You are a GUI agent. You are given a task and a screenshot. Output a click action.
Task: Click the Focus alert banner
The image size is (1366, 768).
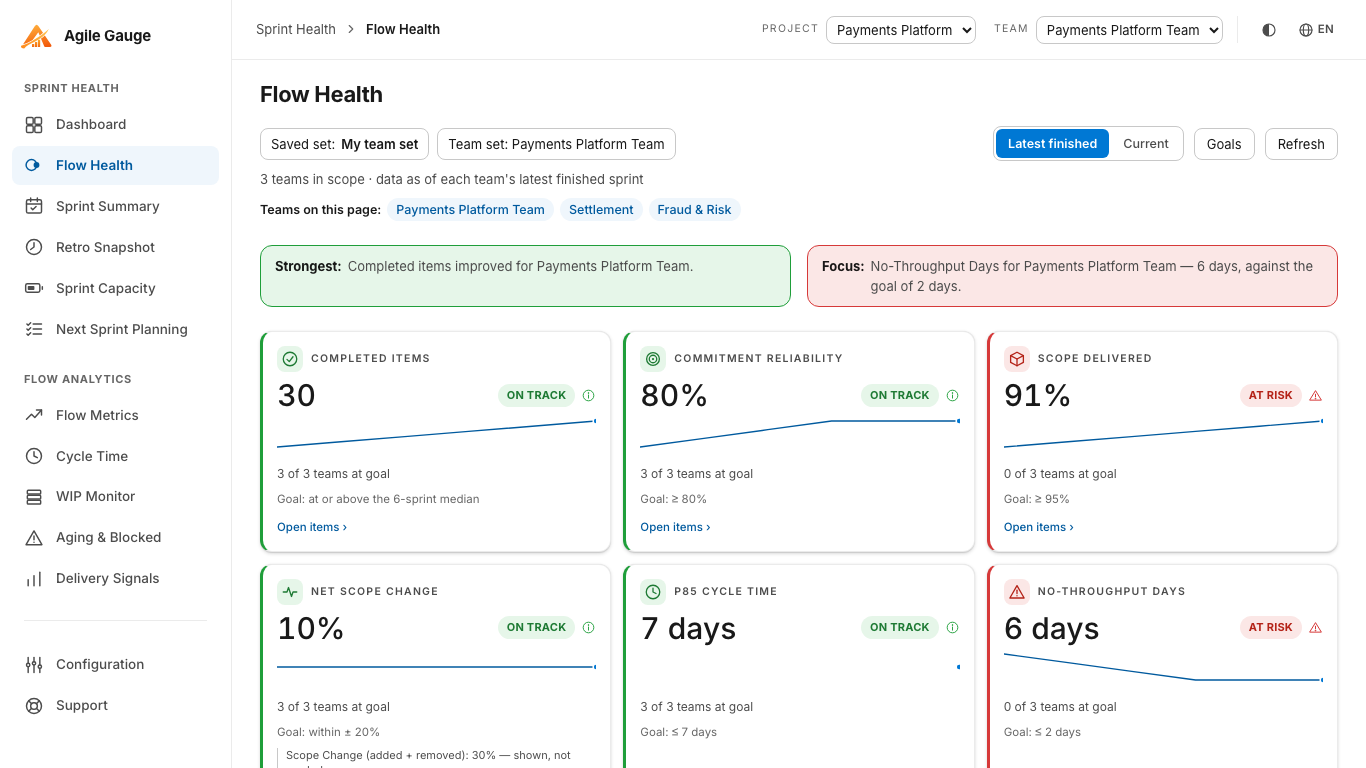pos(1072,276)
